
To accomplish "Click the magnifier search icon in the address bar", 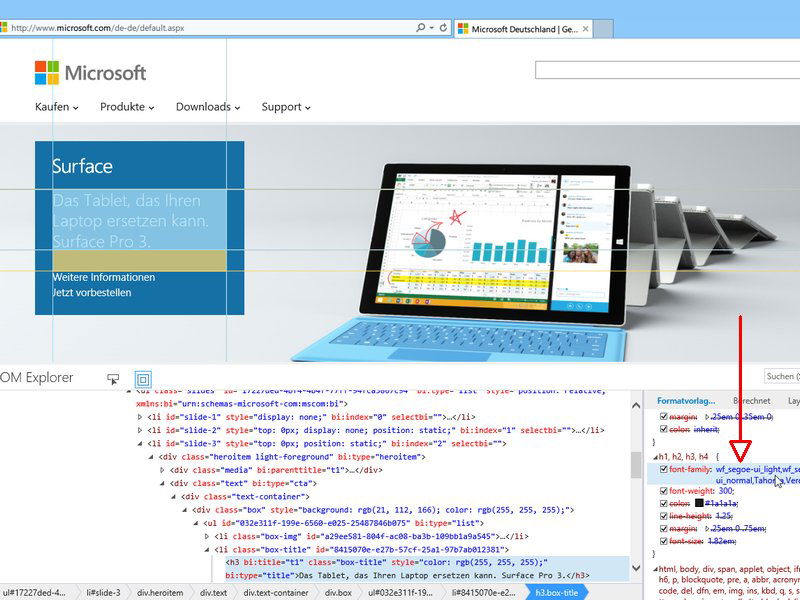I will pos(420,28).
